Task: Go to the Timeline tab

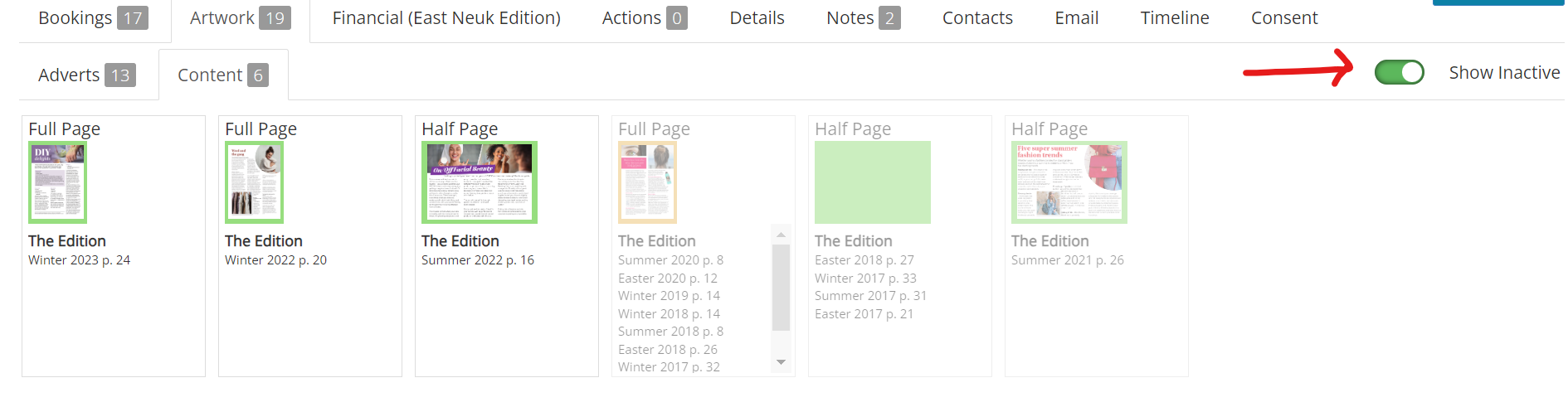Action: tap(1175, 18)
